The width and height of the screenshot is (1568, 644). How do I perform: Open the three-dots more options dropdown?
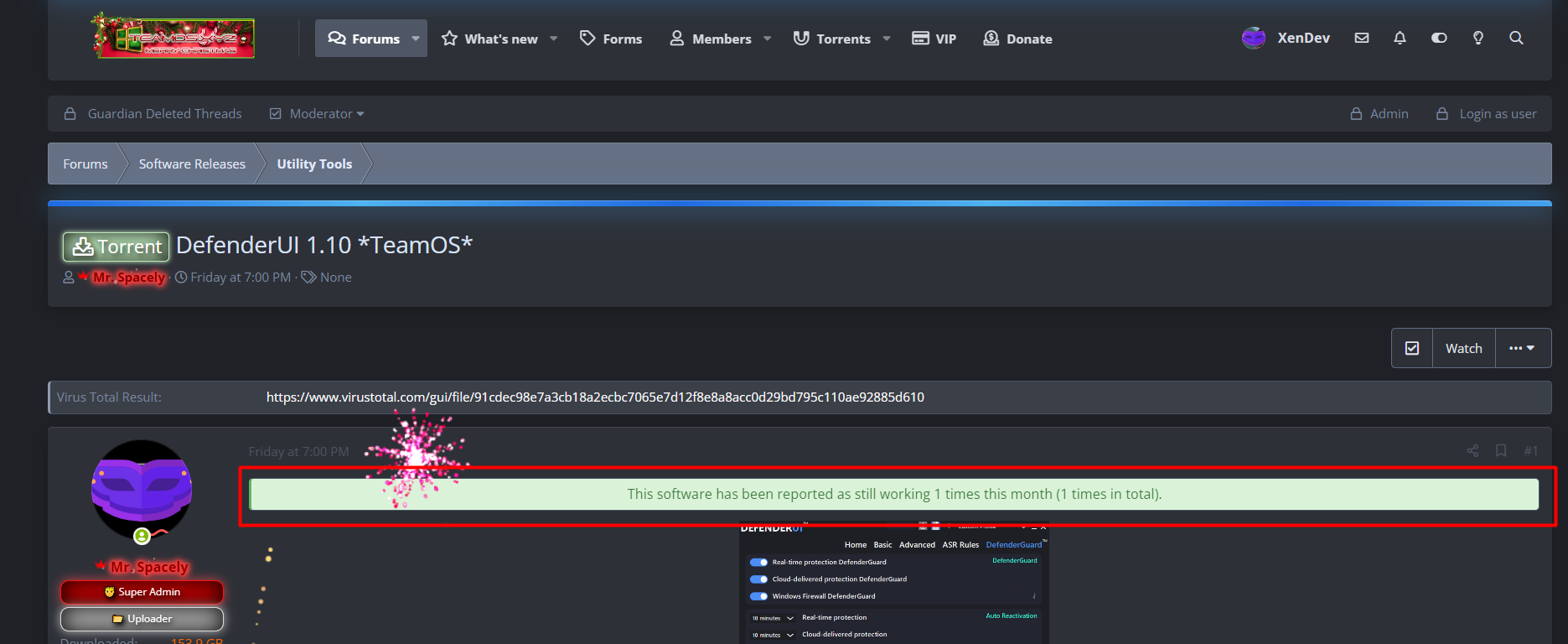tap(1523, 348)
